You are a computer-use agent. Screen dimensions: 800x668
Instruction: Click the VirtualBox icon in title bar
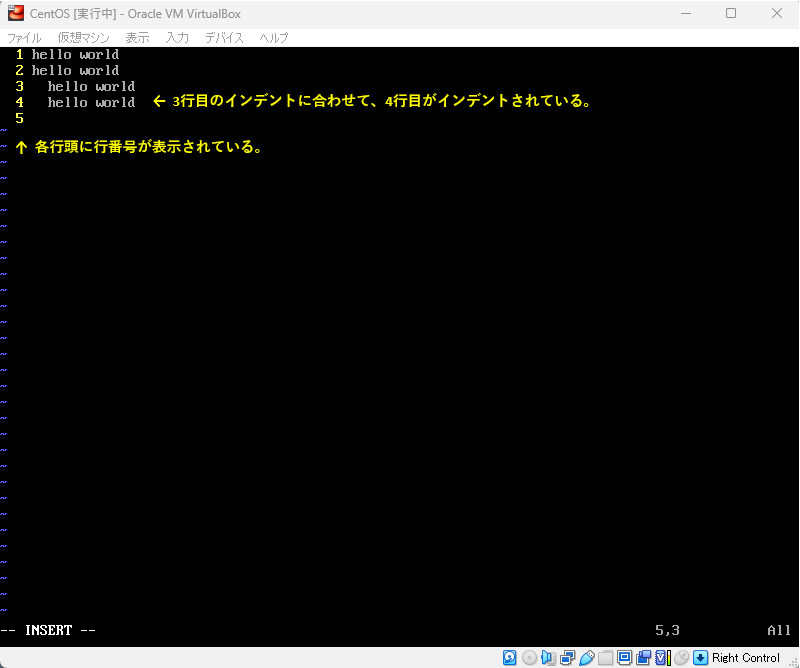16,13
